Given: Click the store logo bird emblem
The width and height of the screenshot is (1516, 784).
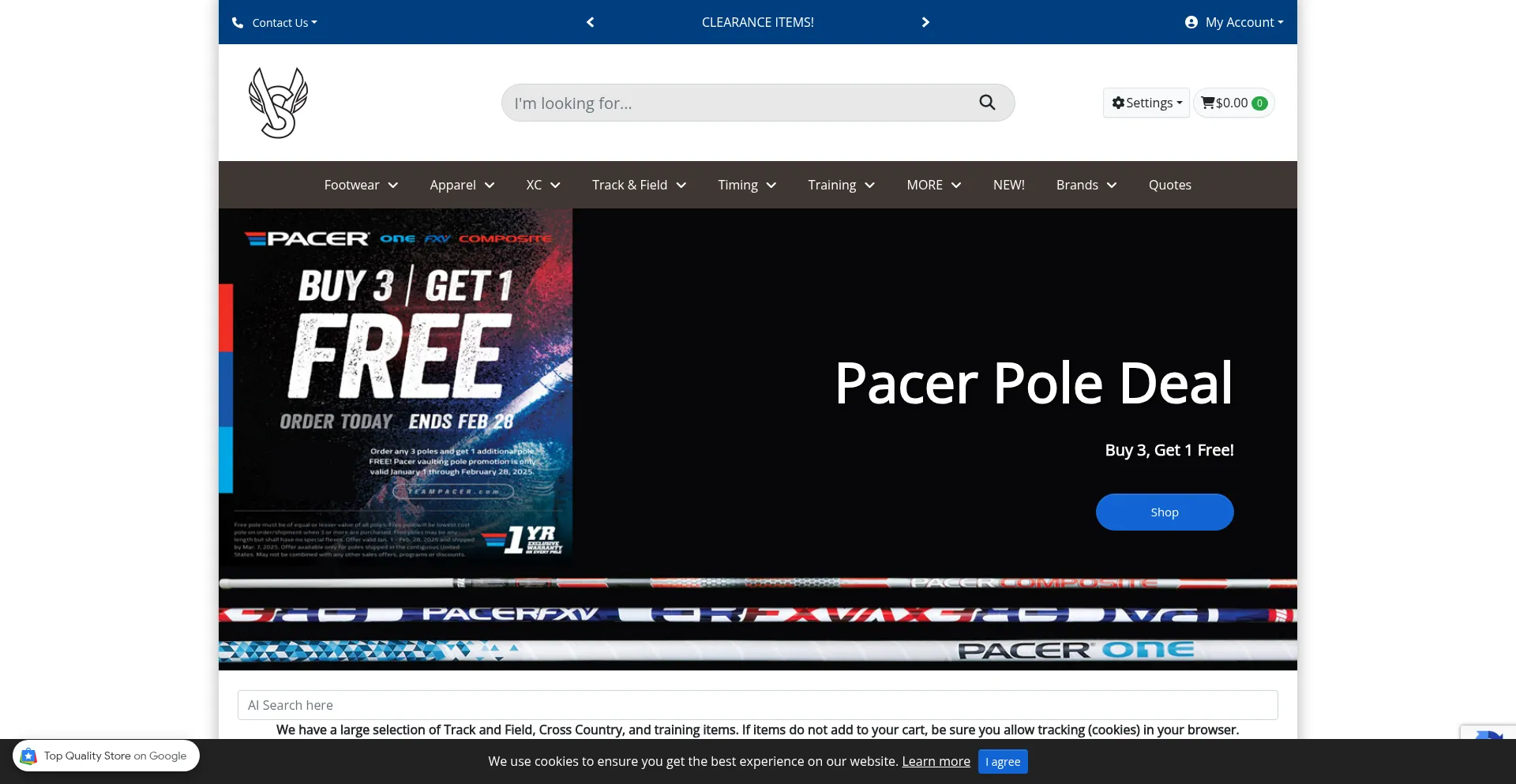Looking at the screenshot, I should tap(279, 102).
